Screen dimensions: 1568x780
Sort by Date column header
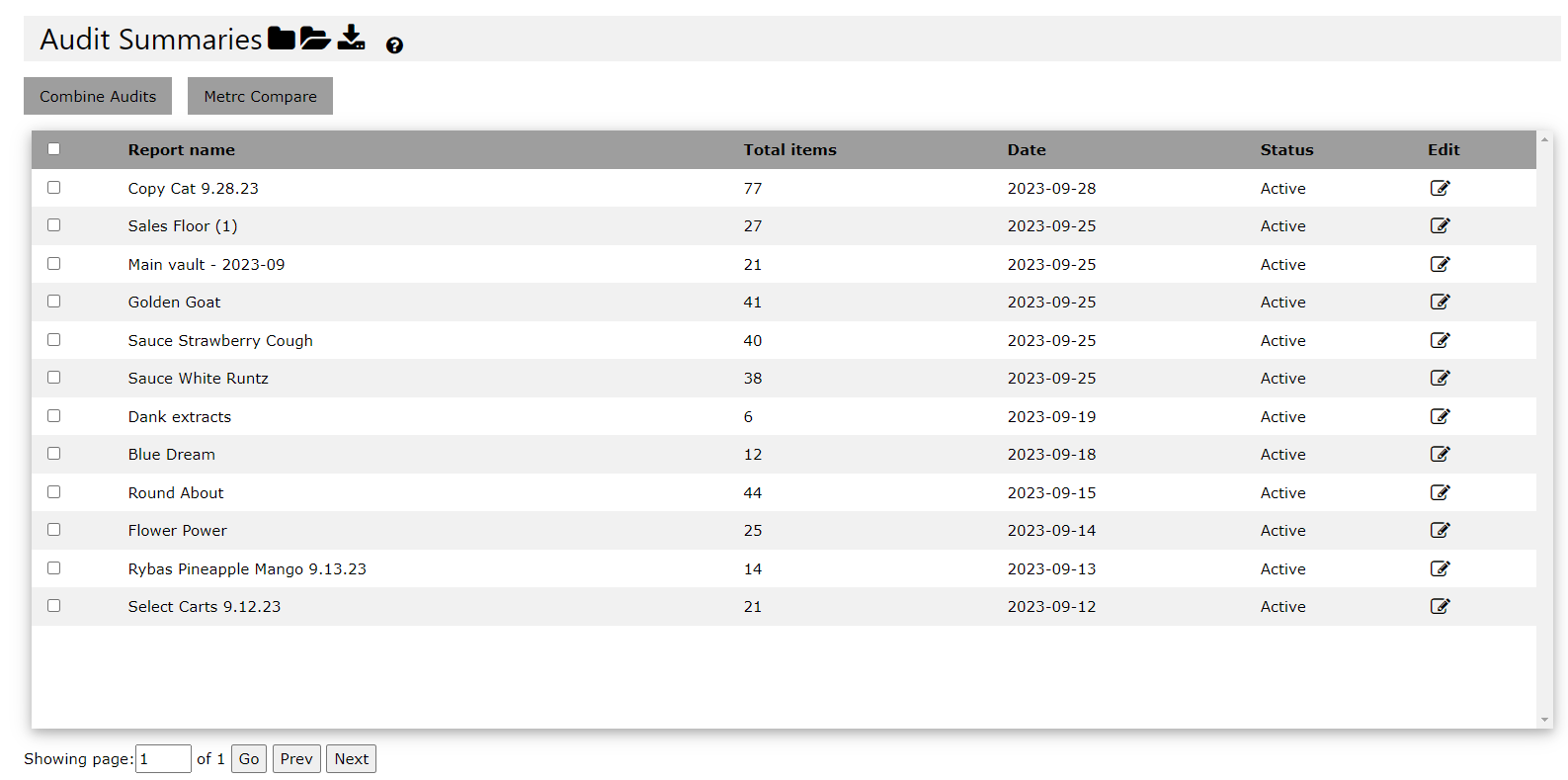1027,150
